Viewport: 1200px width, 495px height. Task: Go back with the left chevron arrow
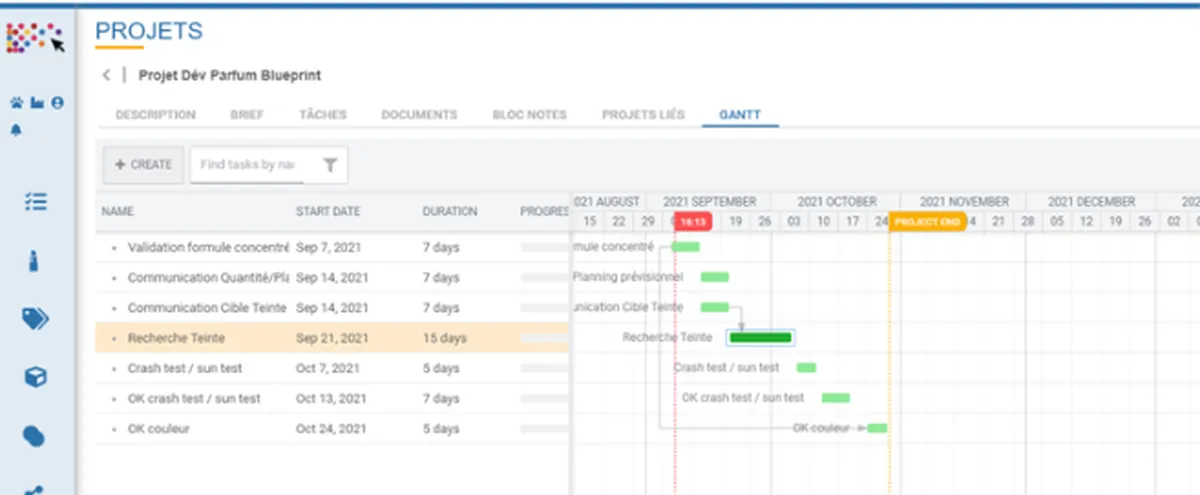tap(107, 75)
